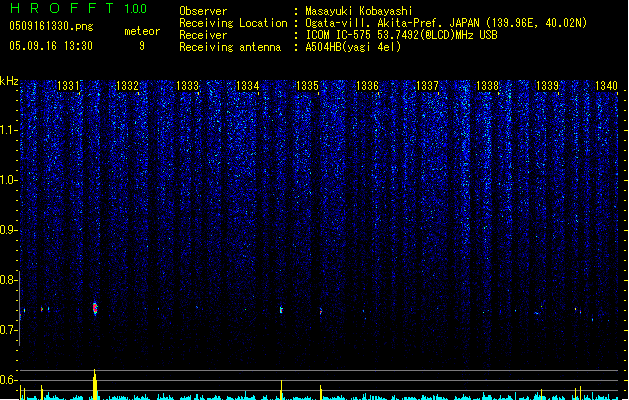This screenshot has height=400, width=629.
Task: Click the meteor count label
Action: point(142,31)
